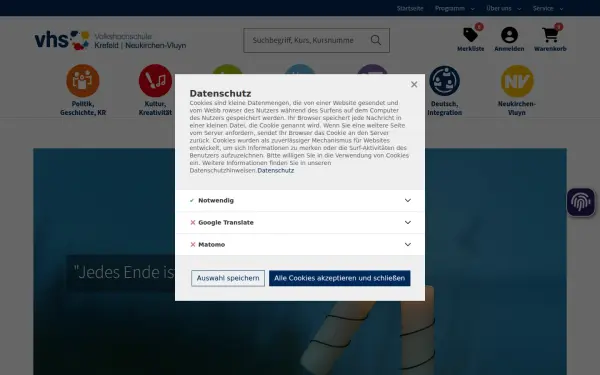Click Auswahl speichern button

pyautogui.click(x=228, y=278)
